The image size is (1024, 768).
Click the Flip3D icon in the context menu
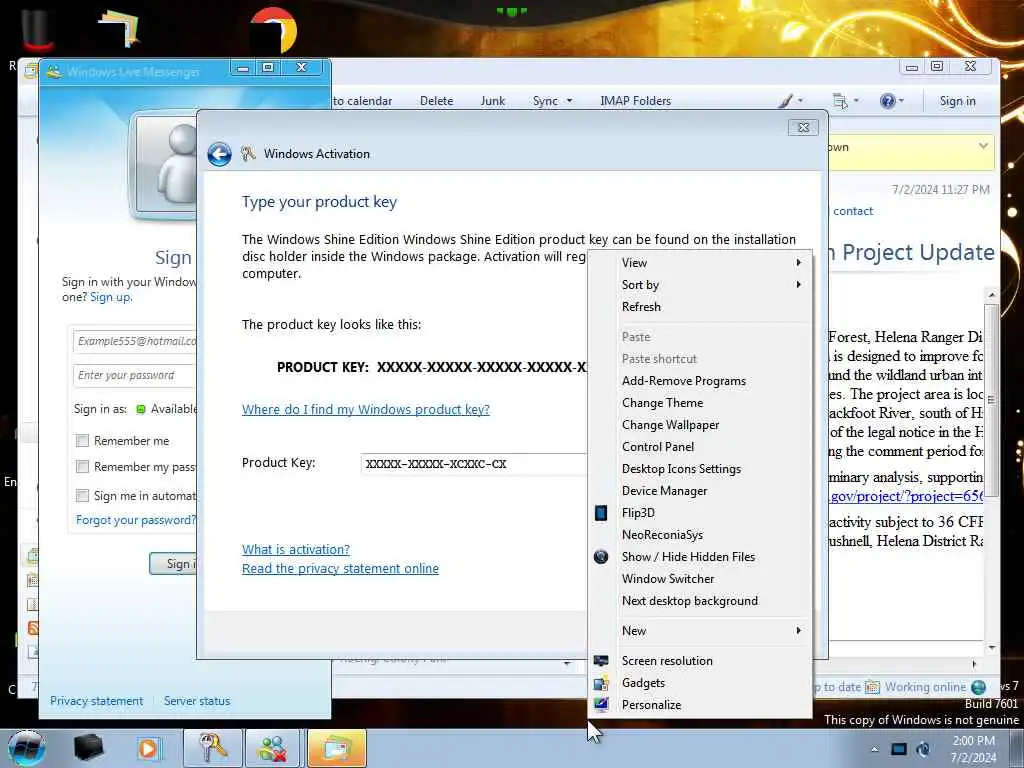[x=601, y=513]
